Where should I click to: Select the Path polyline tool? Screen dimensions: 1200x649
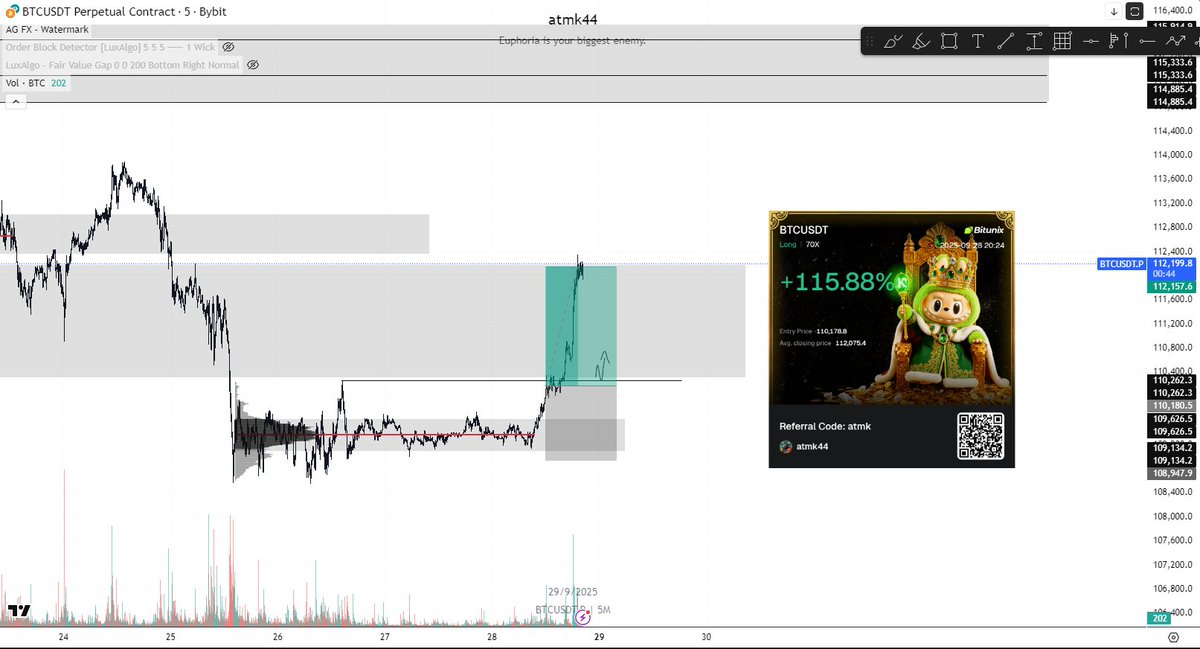(1175, 41)
